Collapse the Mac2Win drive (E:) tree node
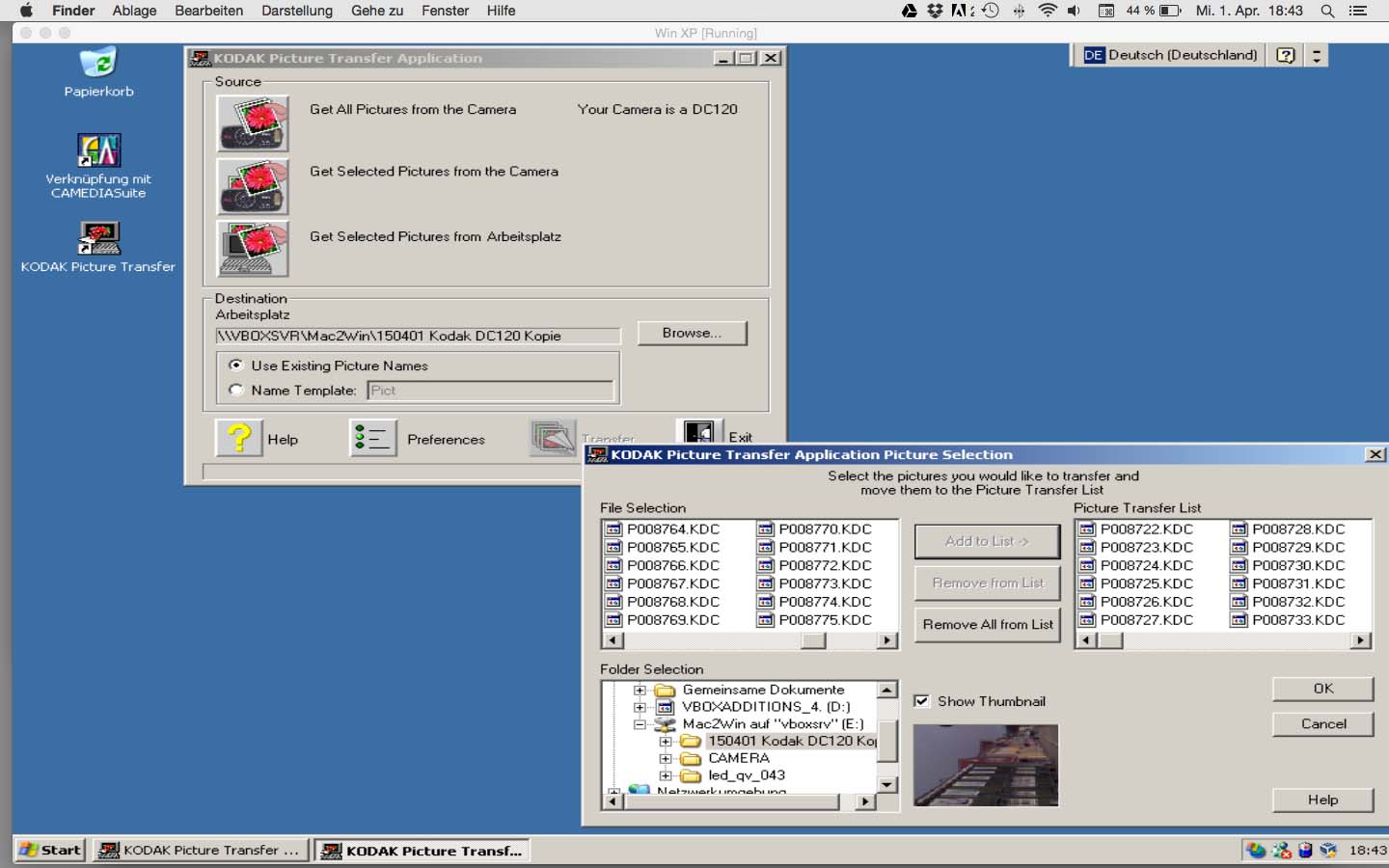 point(640,724)
